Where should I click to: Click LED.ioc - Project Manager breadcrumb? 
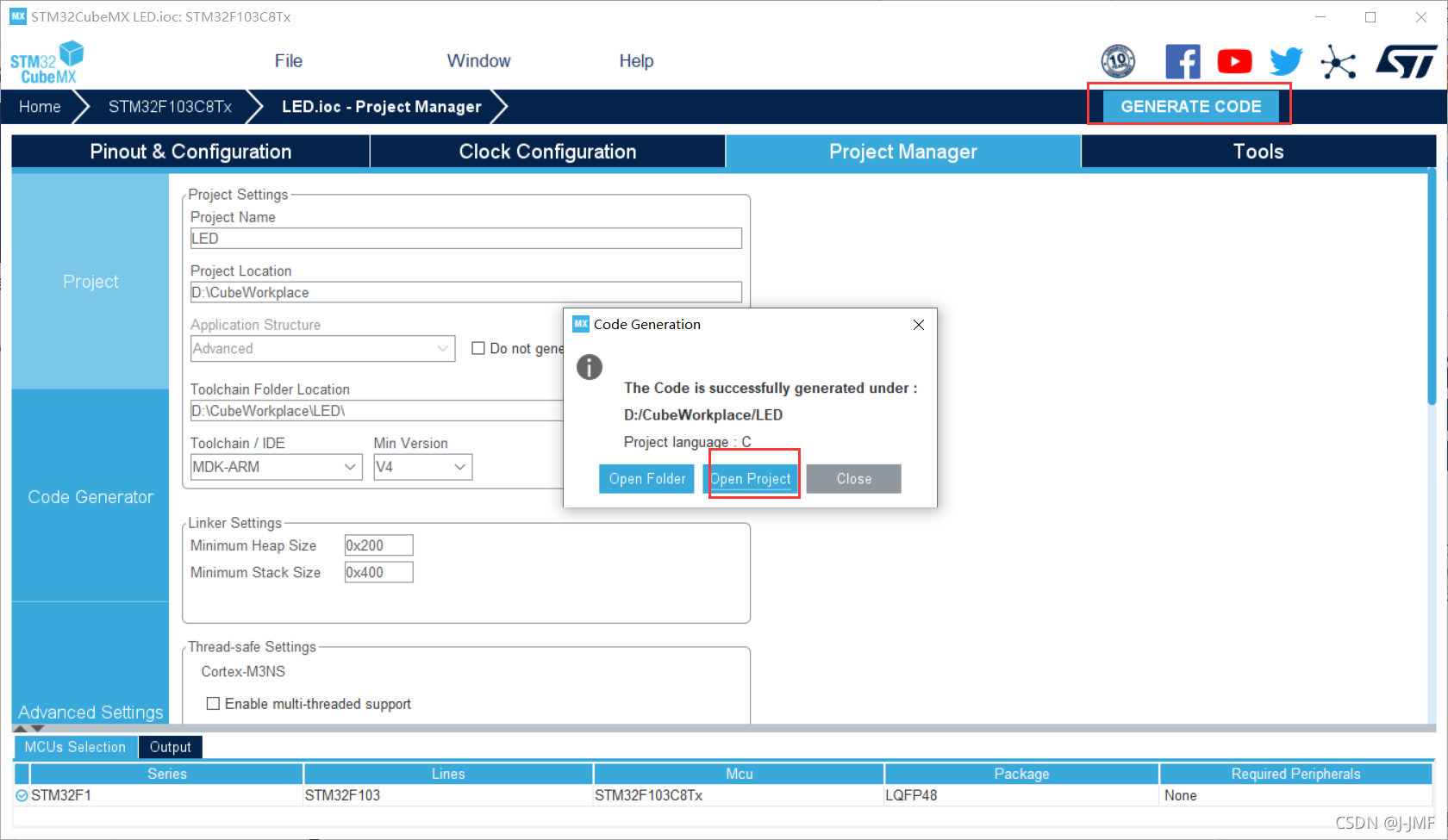(x=382, y=107)
